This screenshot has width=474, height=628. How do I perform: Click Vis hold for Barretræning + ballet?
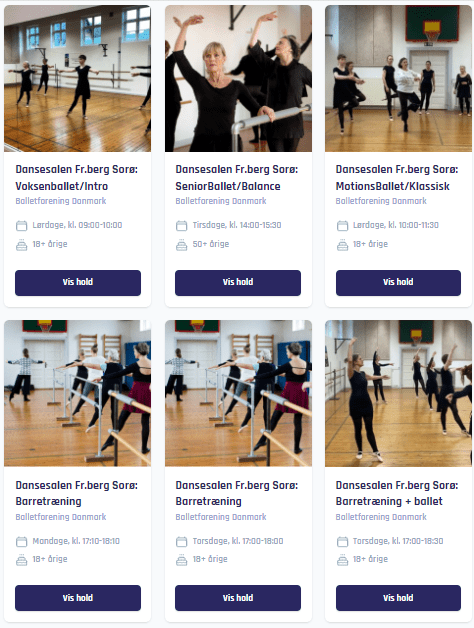(398, 598)
